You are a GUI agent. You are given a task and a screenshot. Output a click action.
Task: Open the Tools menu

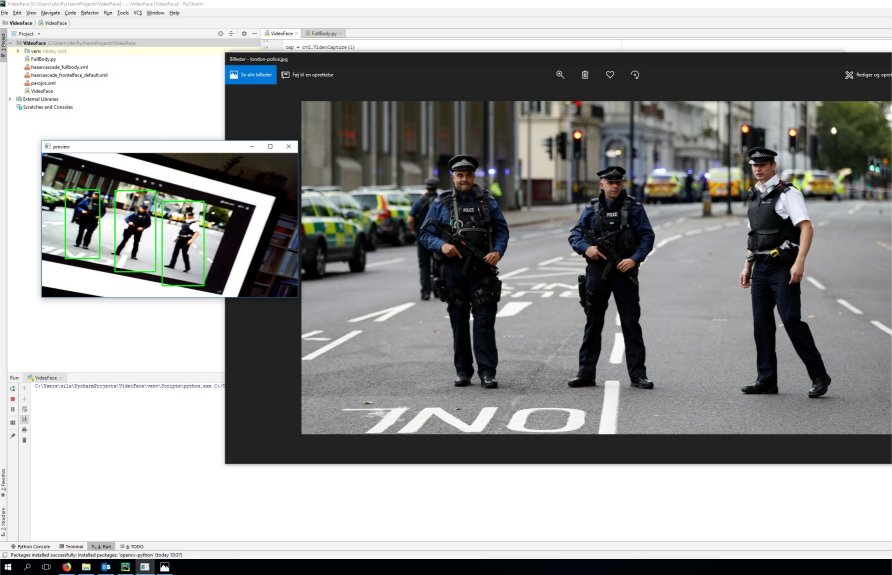pyautogui.click(x=123, y=13)
